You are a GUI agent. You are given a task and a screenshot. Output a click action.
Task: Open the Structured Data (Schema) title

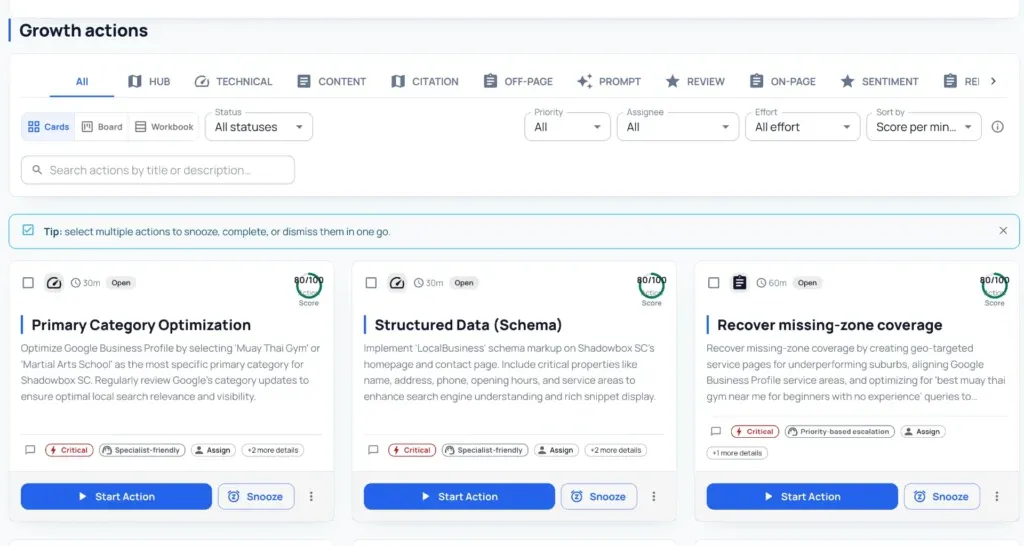468,325
